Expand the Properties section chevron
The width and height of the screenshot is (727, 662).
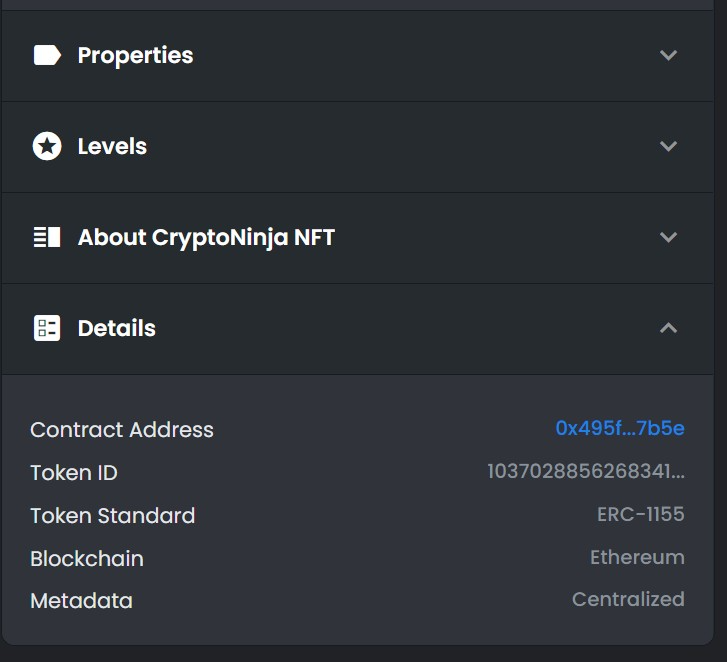pos(668,55)
